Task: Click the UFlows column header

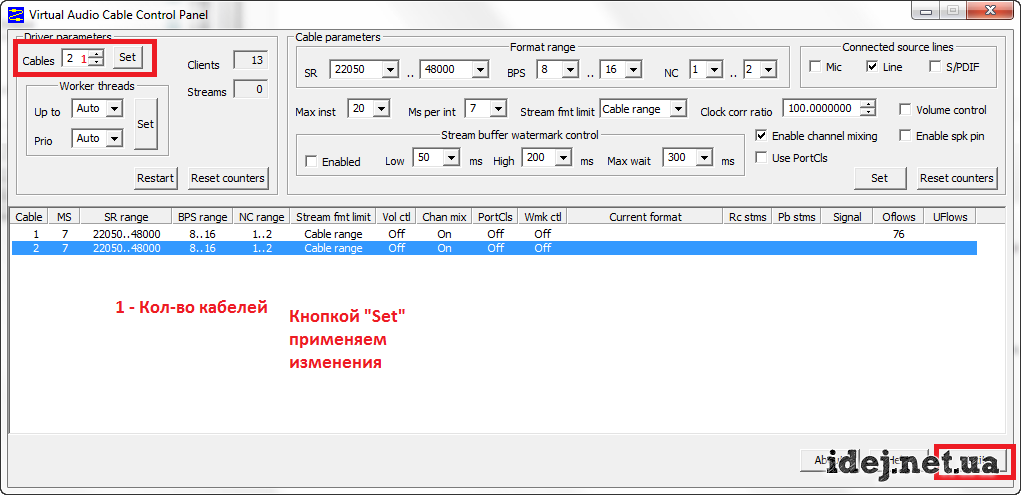Action: tap(950, 217)
